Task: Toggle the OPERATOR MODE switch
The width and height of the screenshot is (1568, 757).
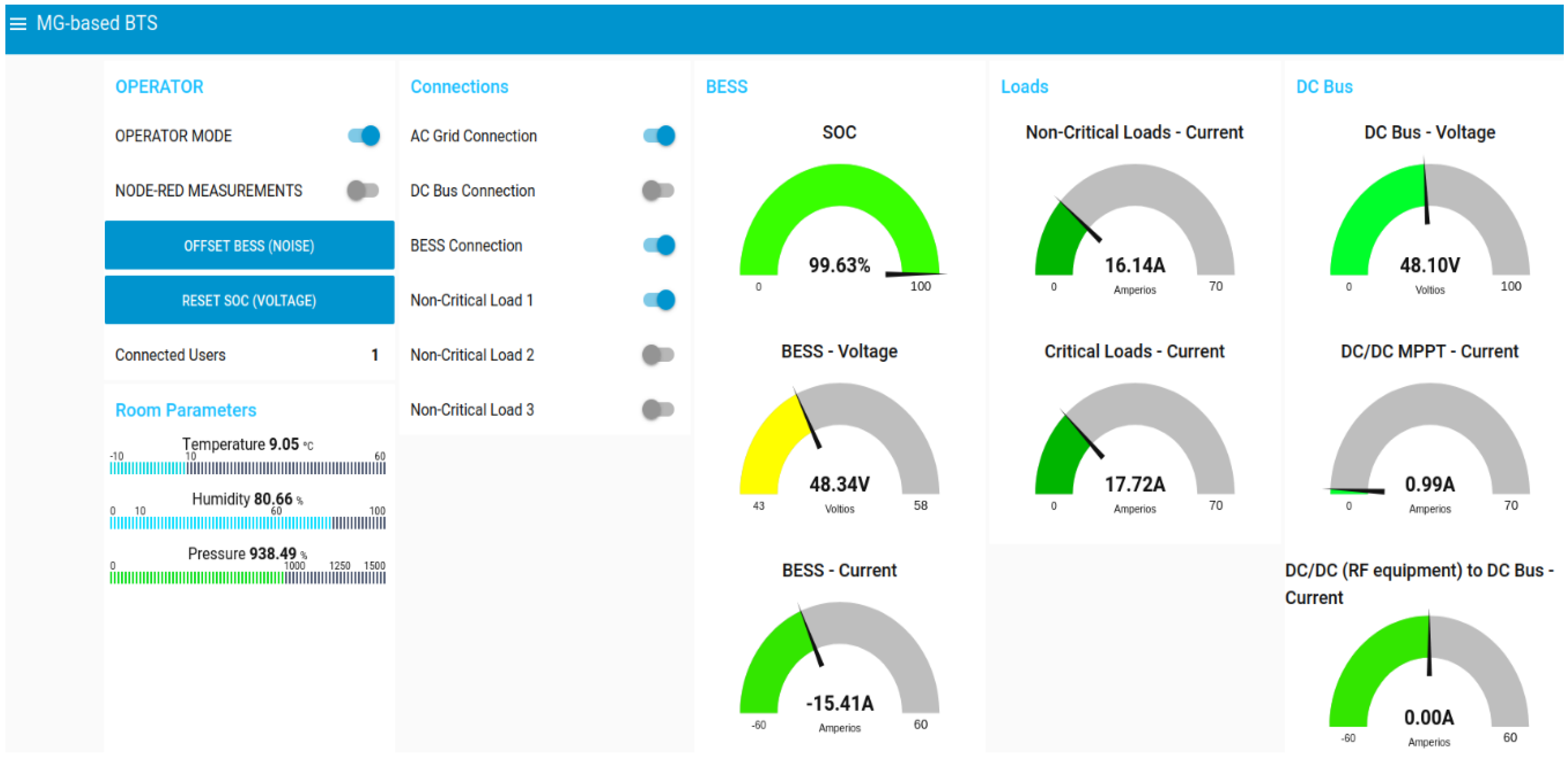Action: [x=364, y=135]
